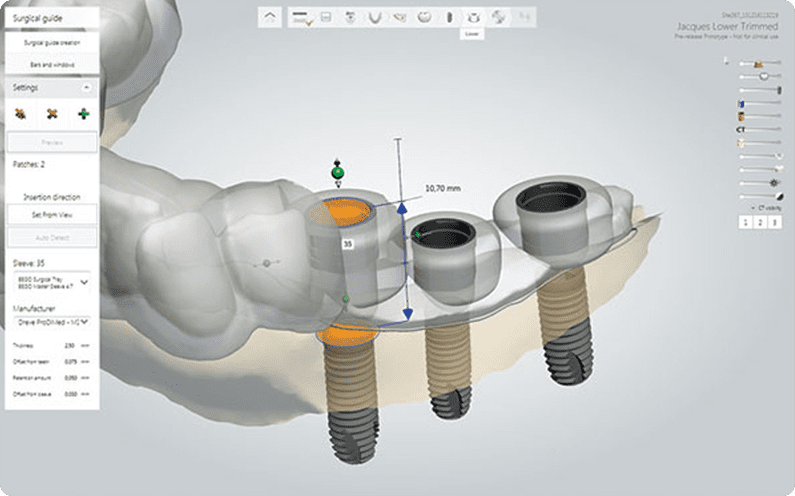Collapse the top toolbar with the chevron-up button

click(x=270, y=17)
